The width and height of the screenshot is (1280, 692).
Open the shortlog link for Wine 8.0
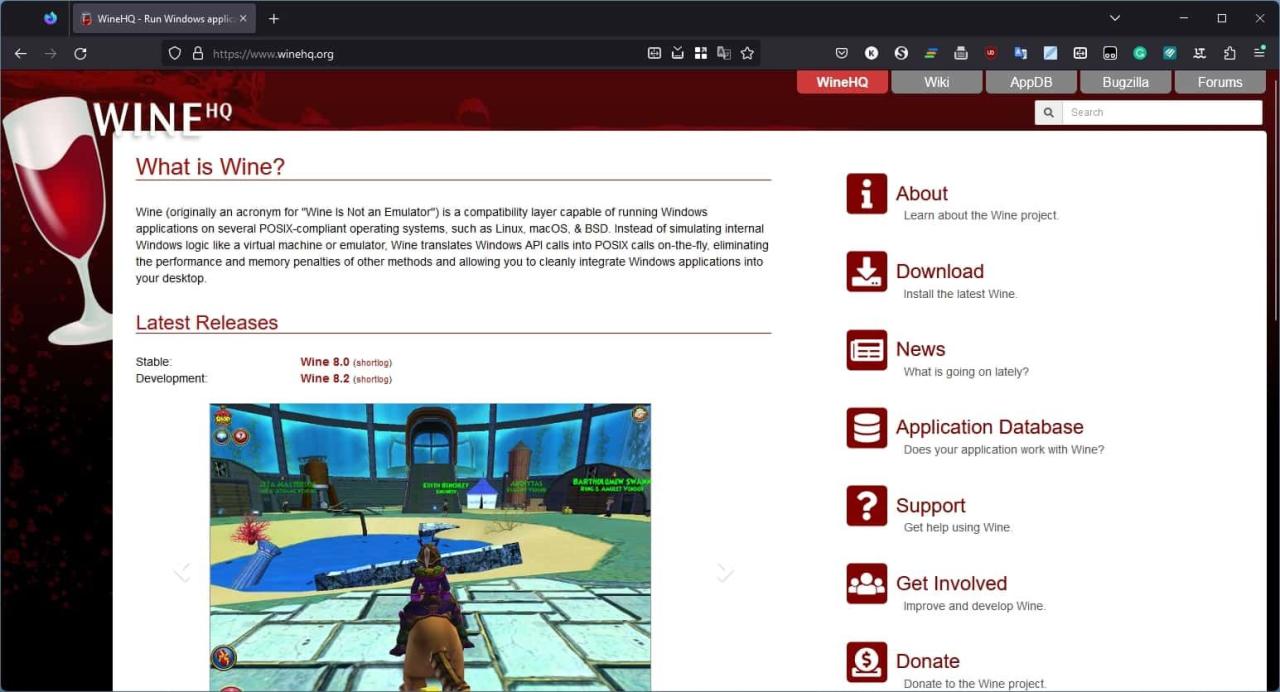373,363
